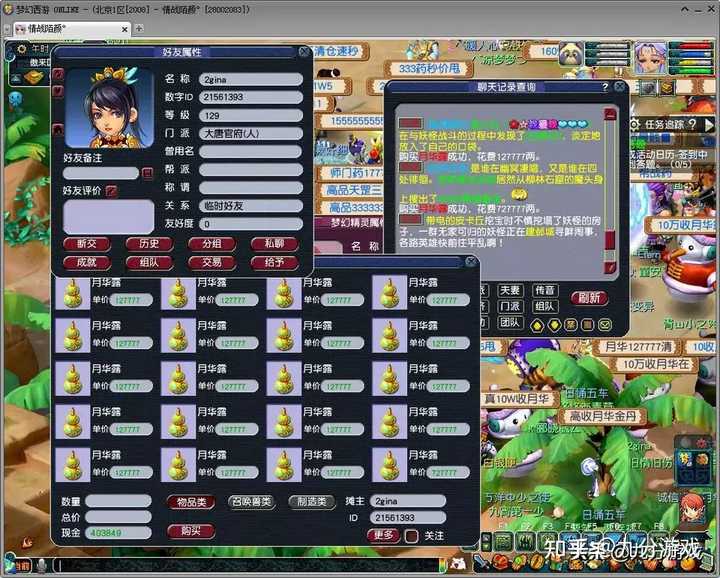Click the stall sign '真10W收月华'
Screen dimensions: 720x578
click(517, 399)
